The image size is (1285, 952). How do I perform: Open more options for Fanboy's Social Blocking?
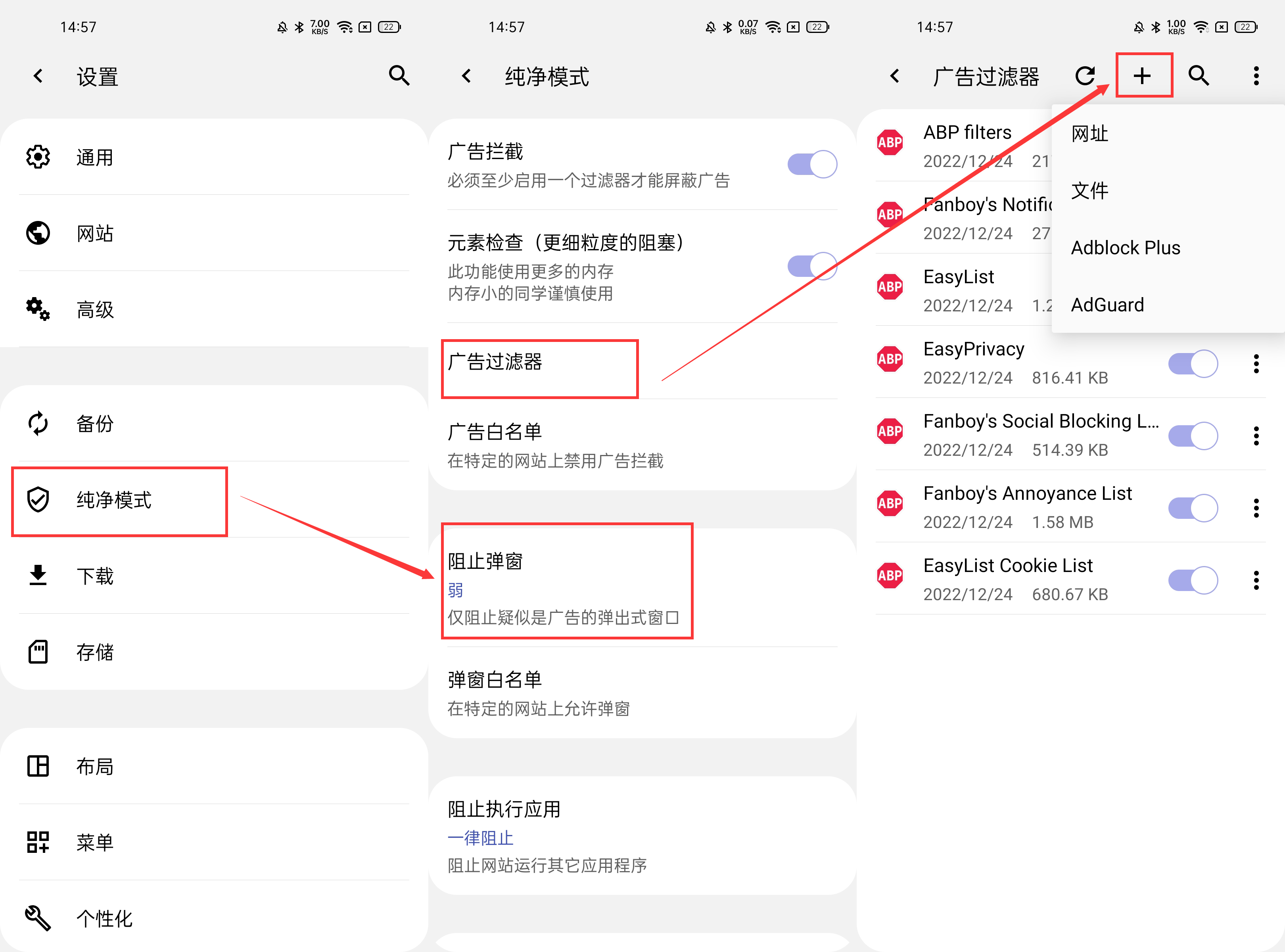[1256, 436]
